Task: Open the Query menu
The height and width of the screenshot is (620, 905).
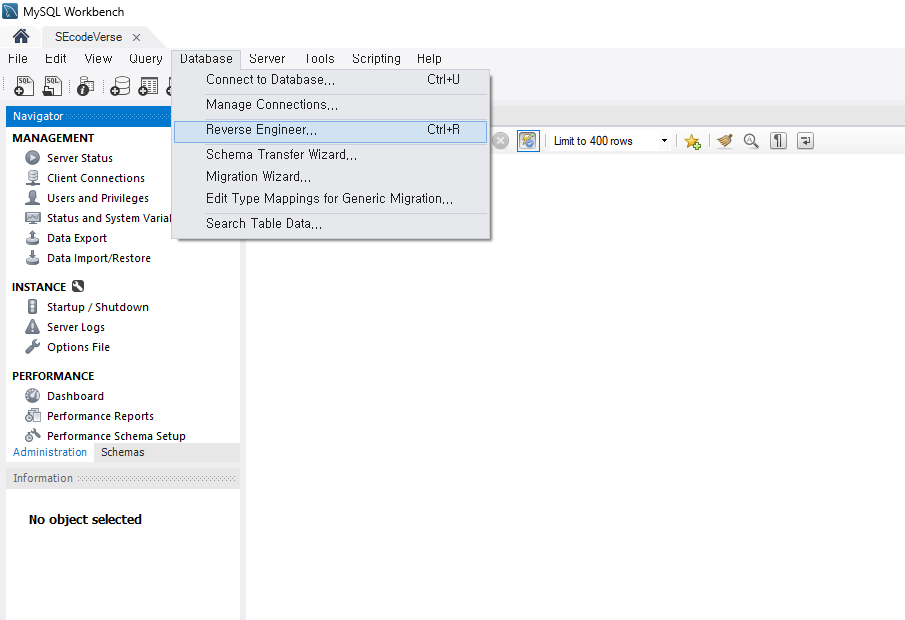Action: (145, 58)
